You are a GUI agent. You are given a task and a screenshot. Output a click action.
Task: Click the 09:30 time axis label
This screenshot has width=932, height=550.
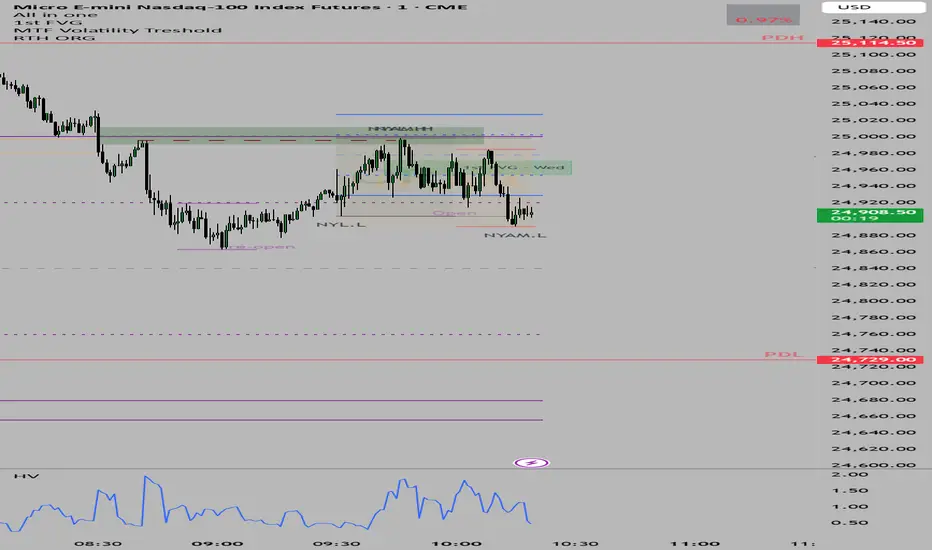tap(336, 543)
